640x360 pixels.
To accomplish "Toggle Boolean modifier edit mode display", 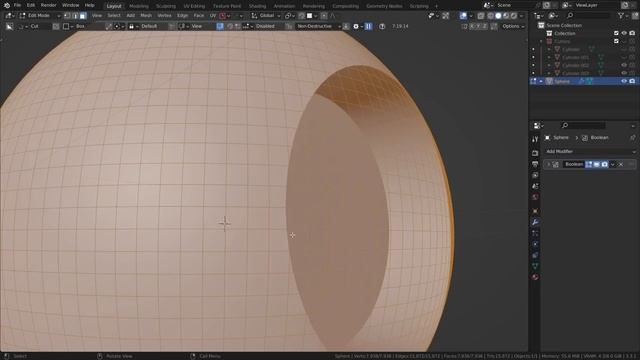I will (589, 164).
